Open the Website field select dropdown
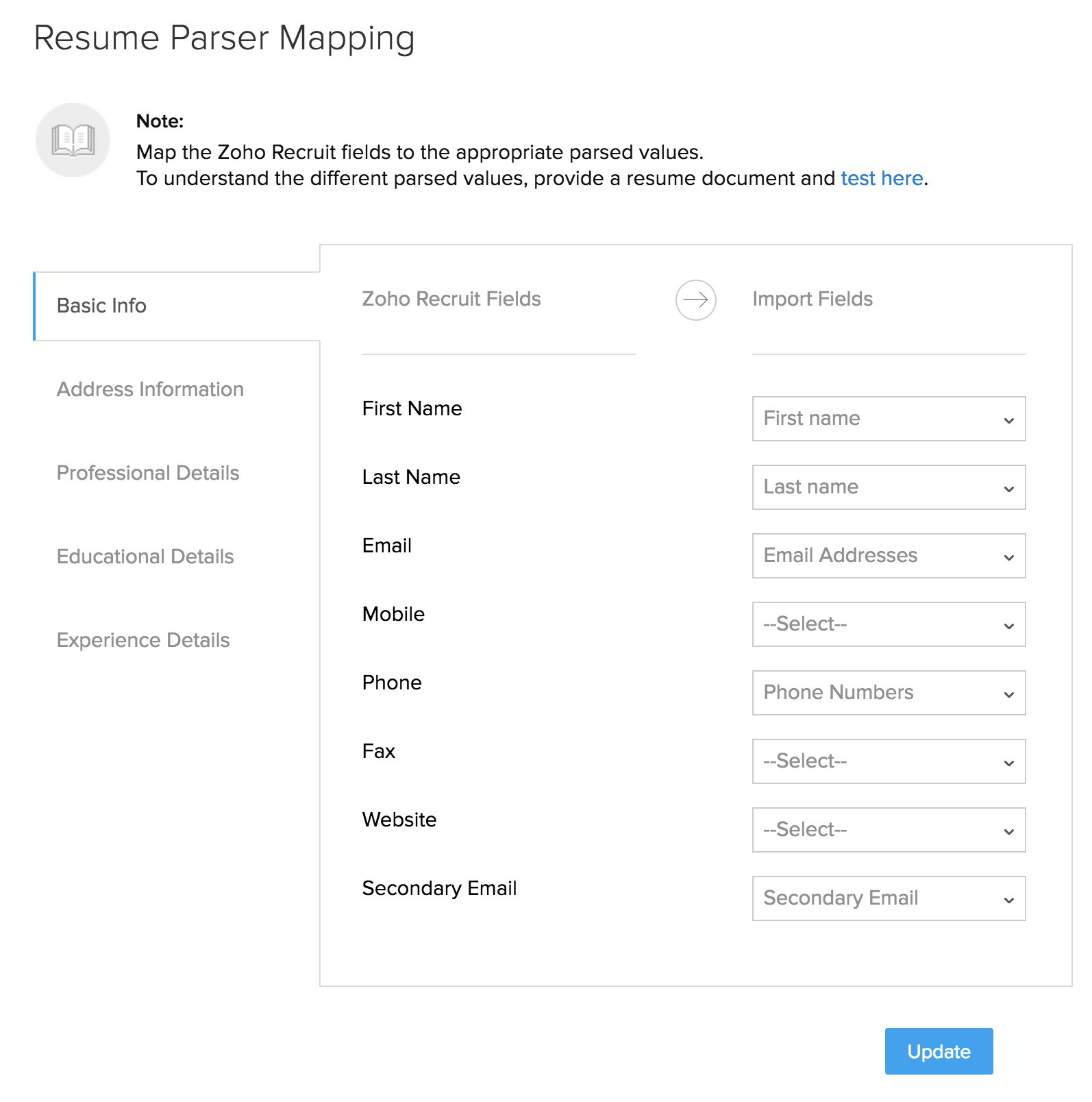The width and height of the screenshot is (1092, 1102). 889,830
